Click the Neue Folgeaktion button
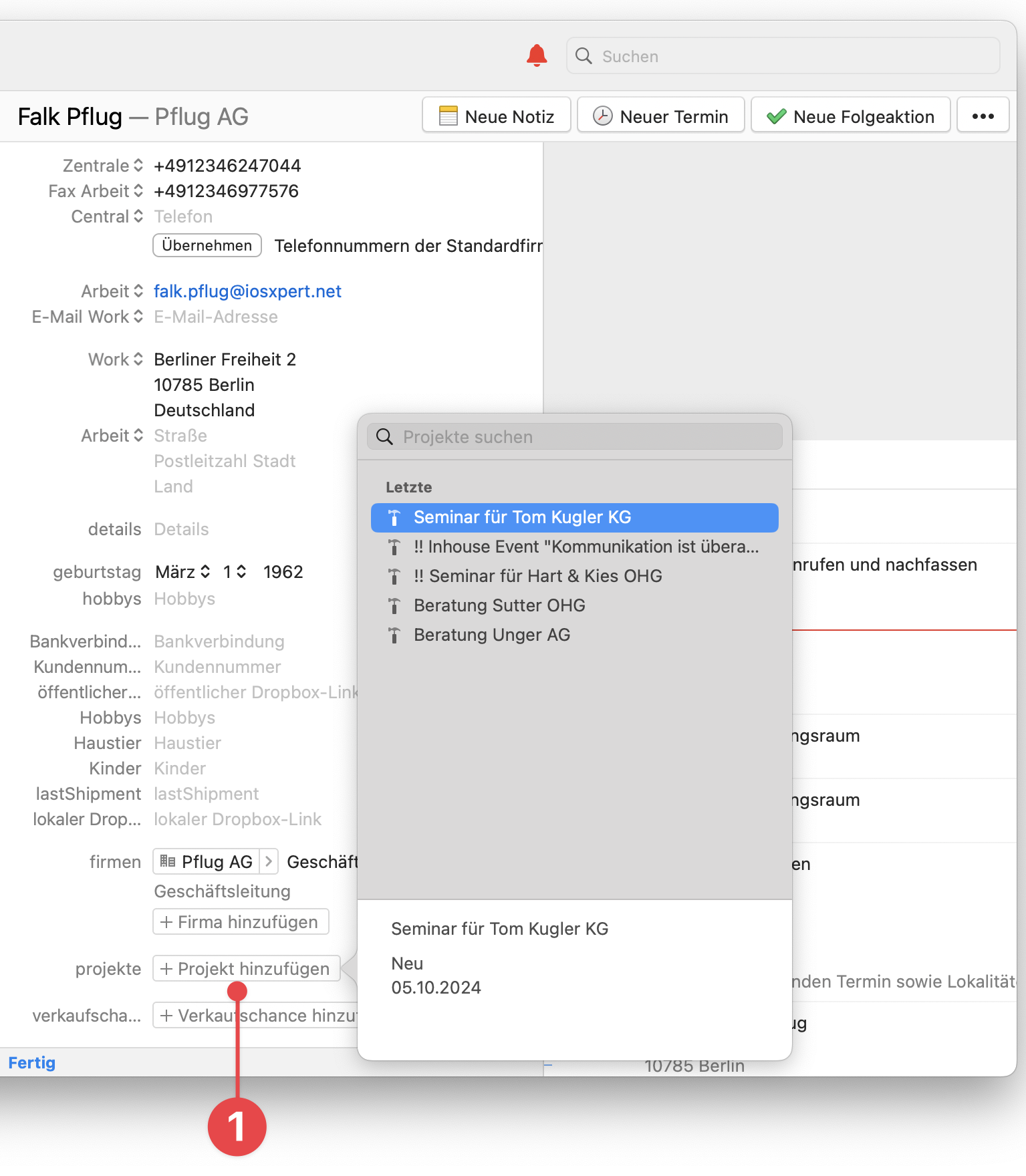 (x=851, y=116)
